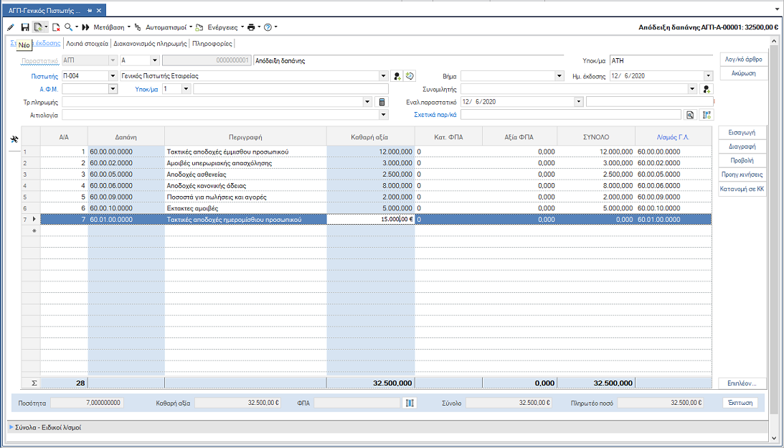This screenshot has width=784, height=448.
Task: Click the Επιπλέον... button
Action: point(742,384)
